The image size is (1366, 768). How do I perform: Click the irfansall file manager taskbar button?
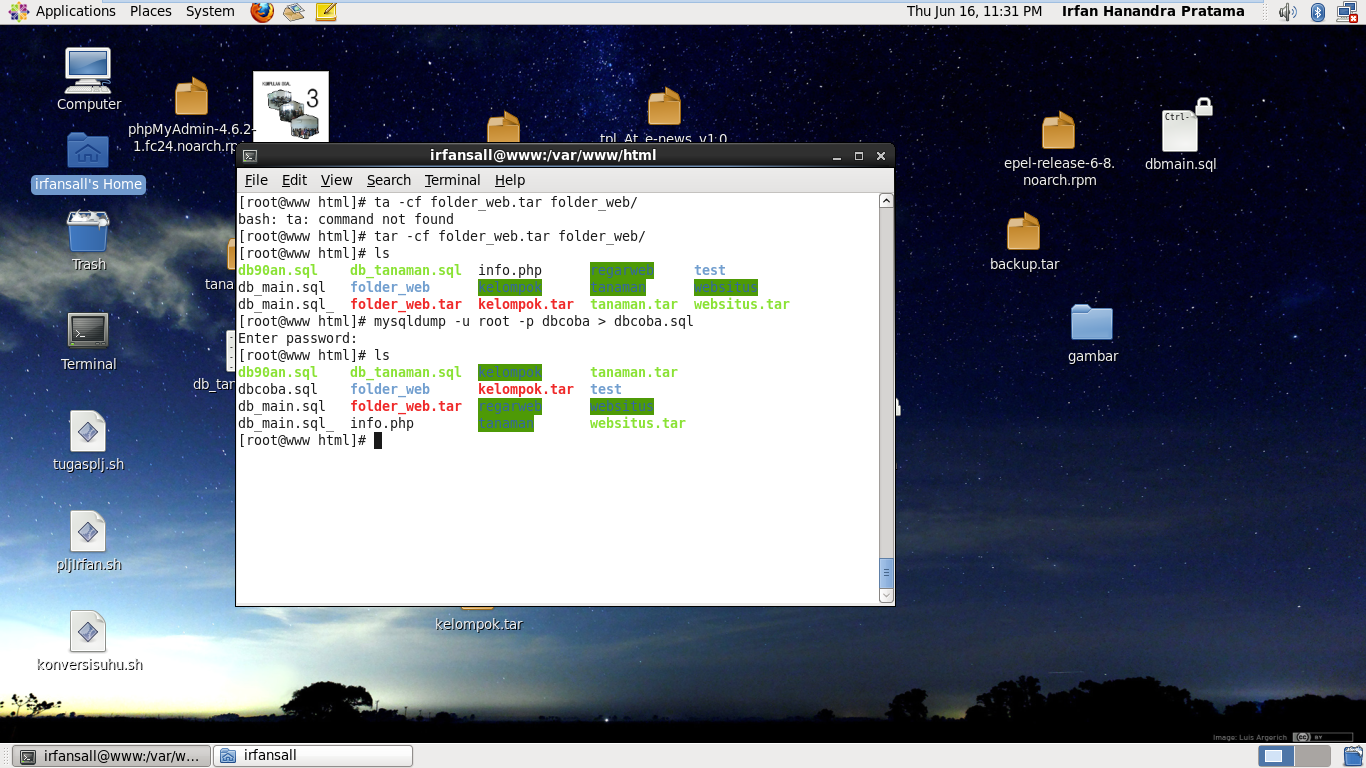tap(314, 756)
